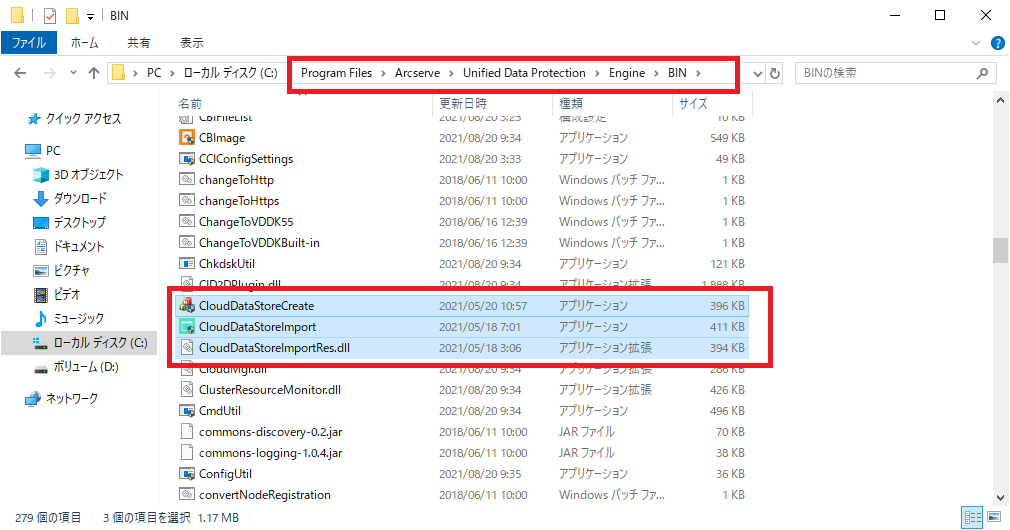Click the ChangeToVDDK55 batch file icon
Screen dimensions: 1010x530
click(187, 222)
